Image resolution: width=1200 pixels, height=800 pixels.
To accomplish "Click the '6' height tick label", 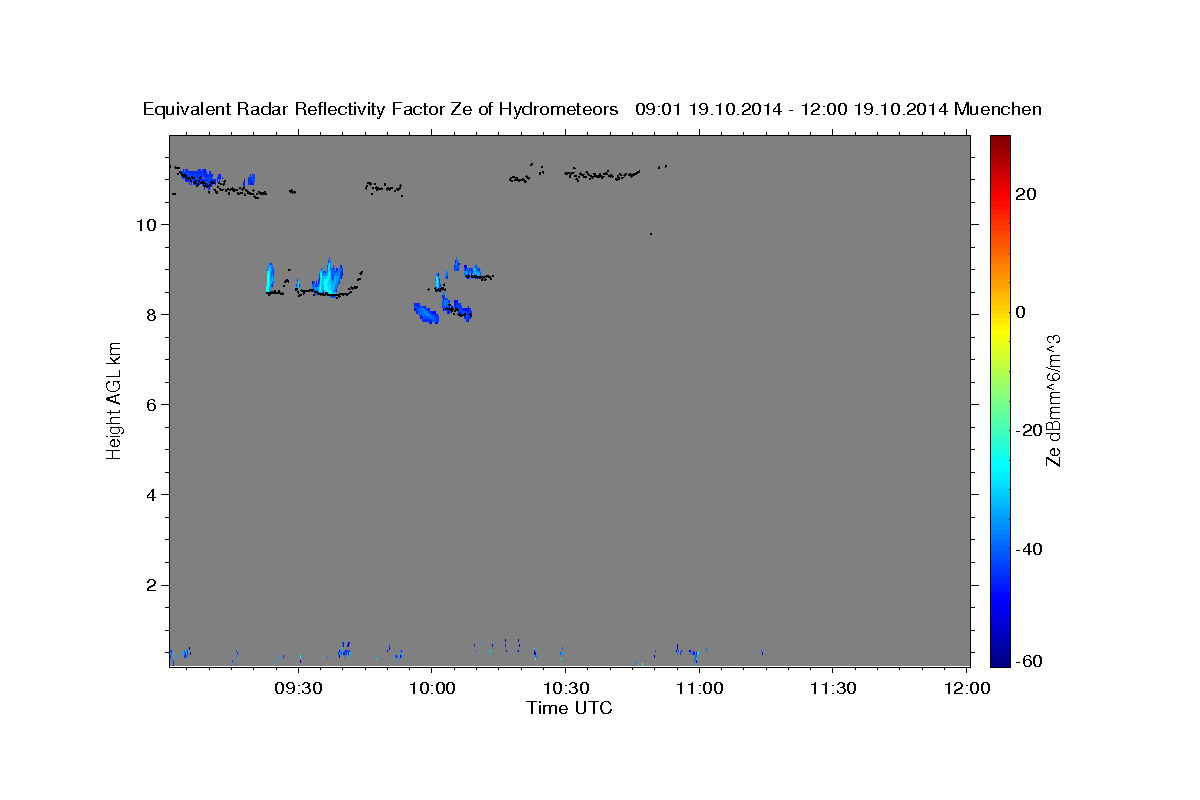I will tap(153, 404).
